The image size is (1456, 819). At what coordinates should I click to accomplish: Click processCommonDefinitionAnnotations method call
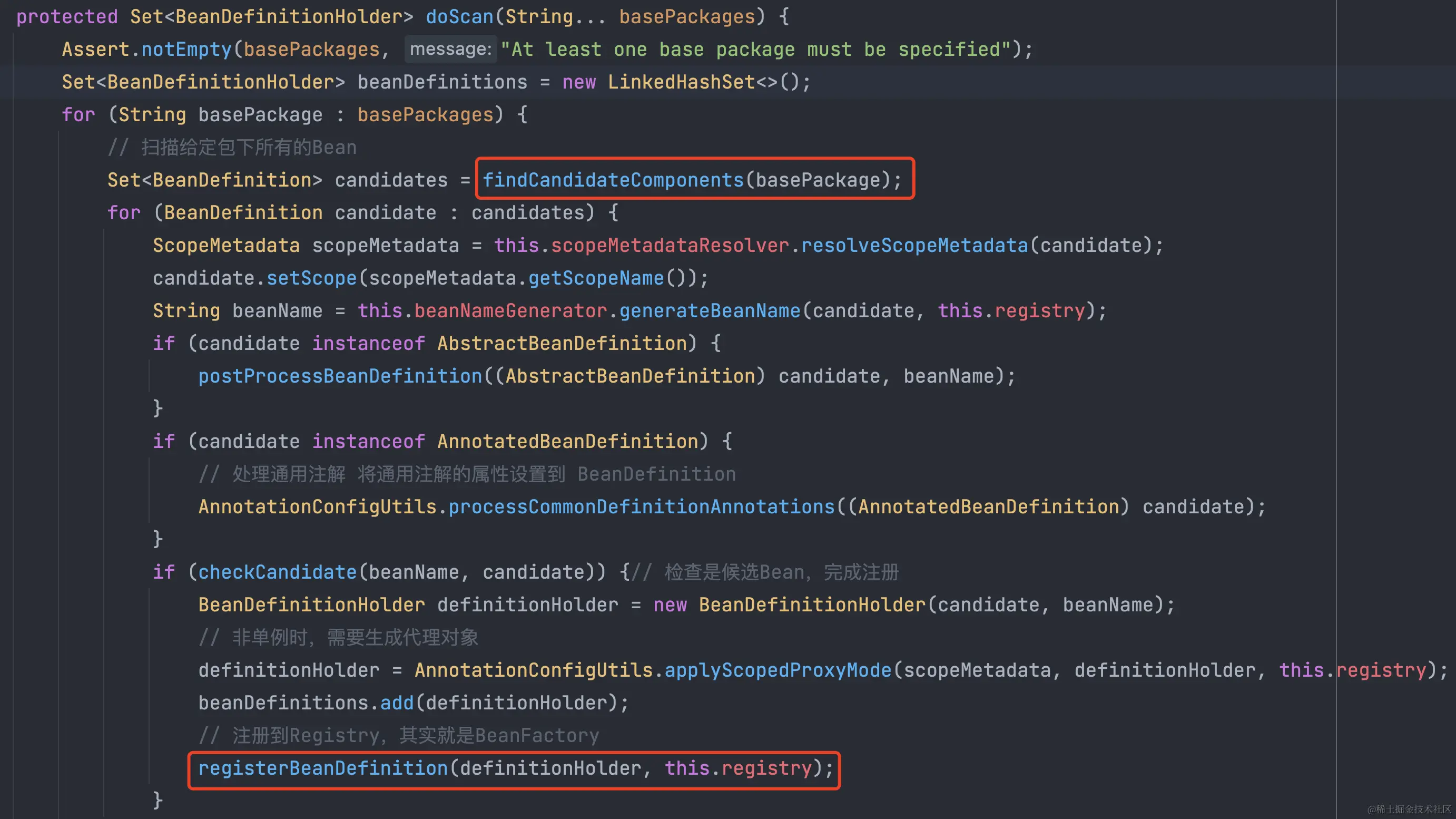click(x=642, y=507)
